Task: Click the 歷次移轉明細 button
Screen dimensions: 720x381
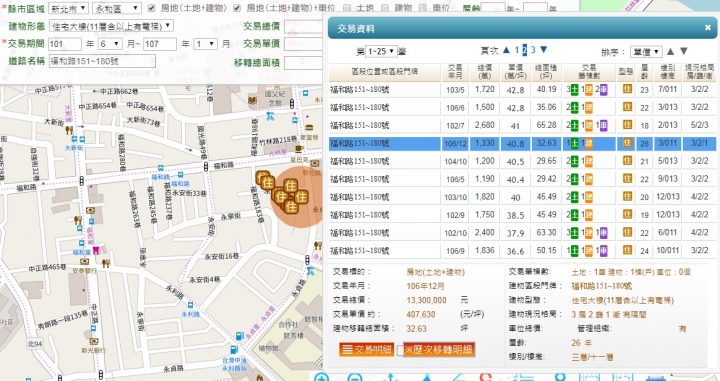Action: pos(439,350)
